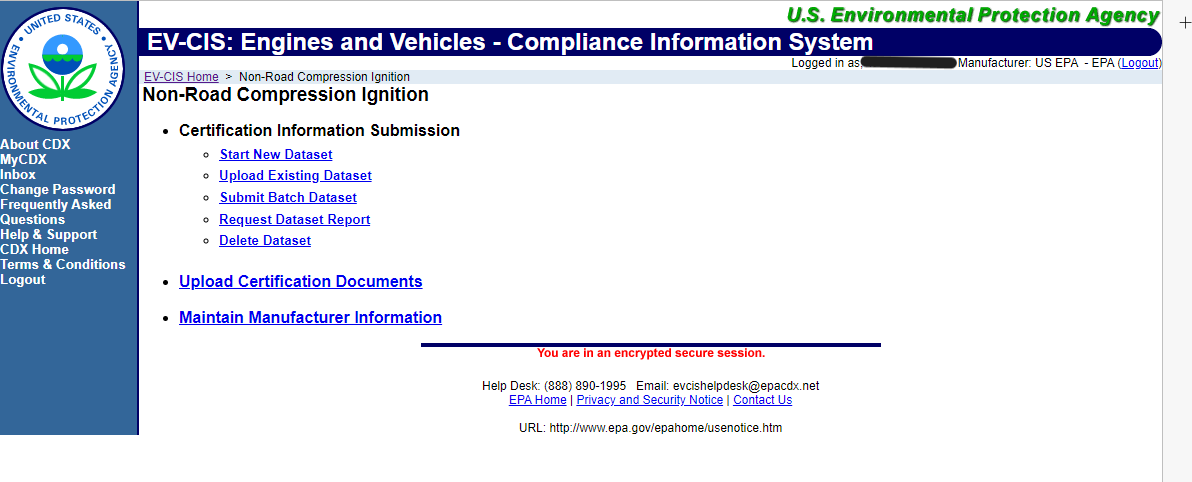This screenshot has width=1192, height=482.
Task: Click the U.S. Environmental Protection Agency title
Action: tap(973, 15)
